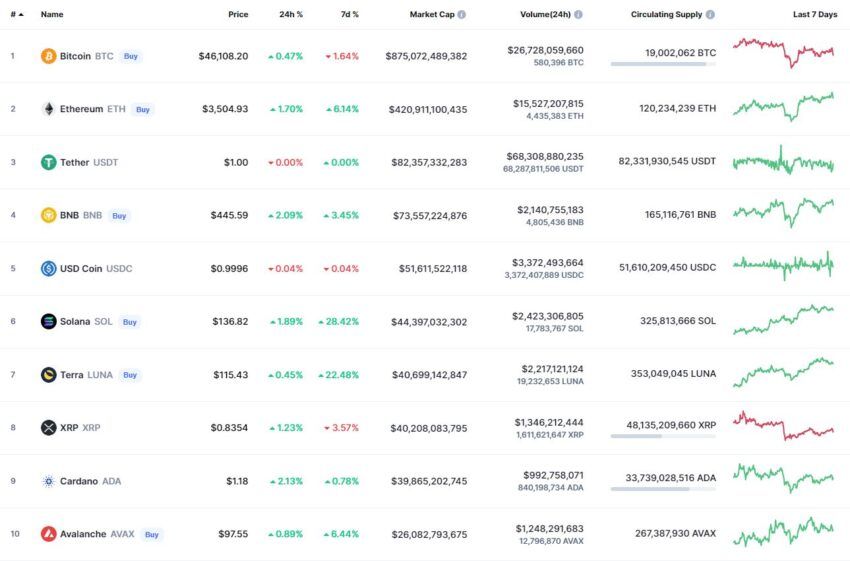This screenshot has width=850, height=561.
Task: Click the Bitcoin coin logo icon
Action: tap(48, 56)
